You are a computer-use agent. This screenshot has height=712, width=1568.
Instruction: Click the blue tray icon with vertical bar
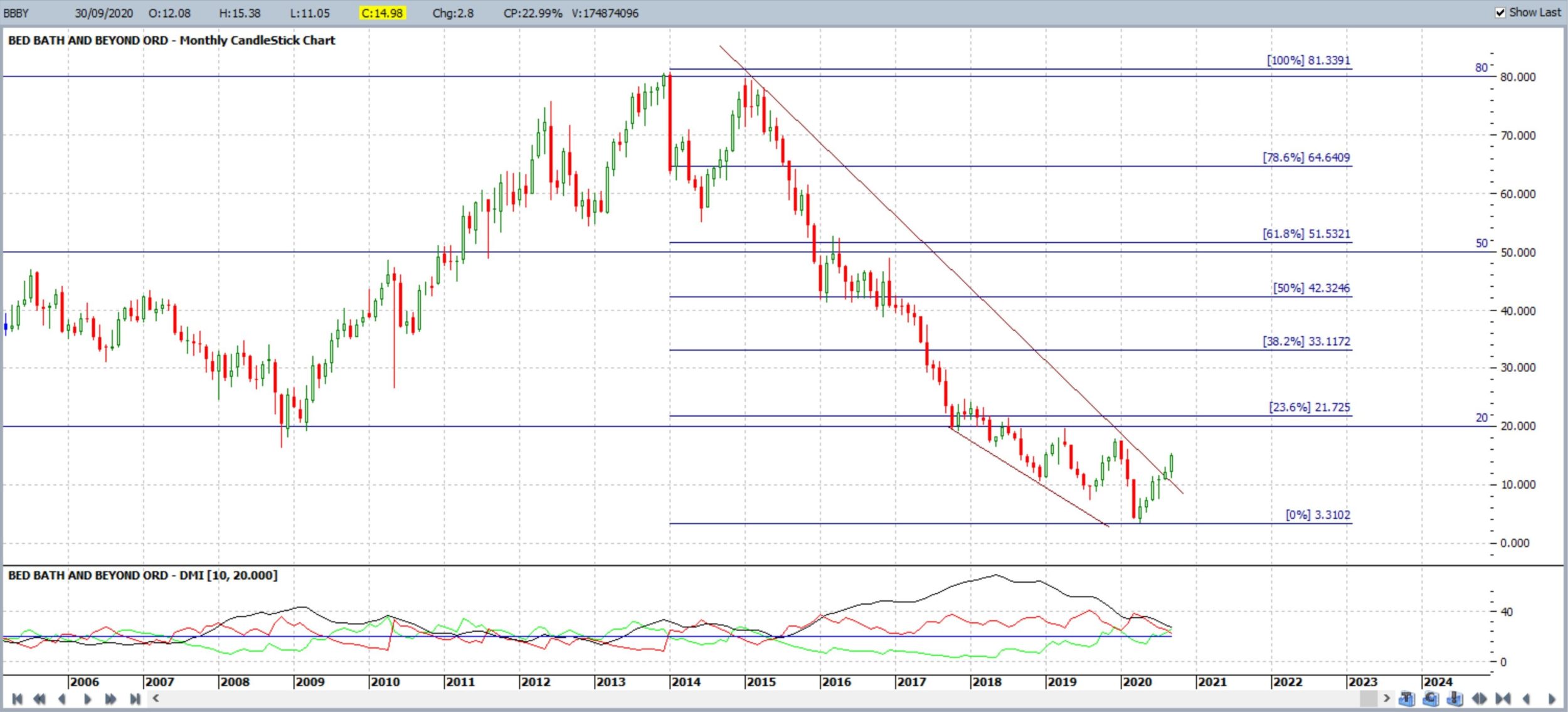click(1455, 699)
